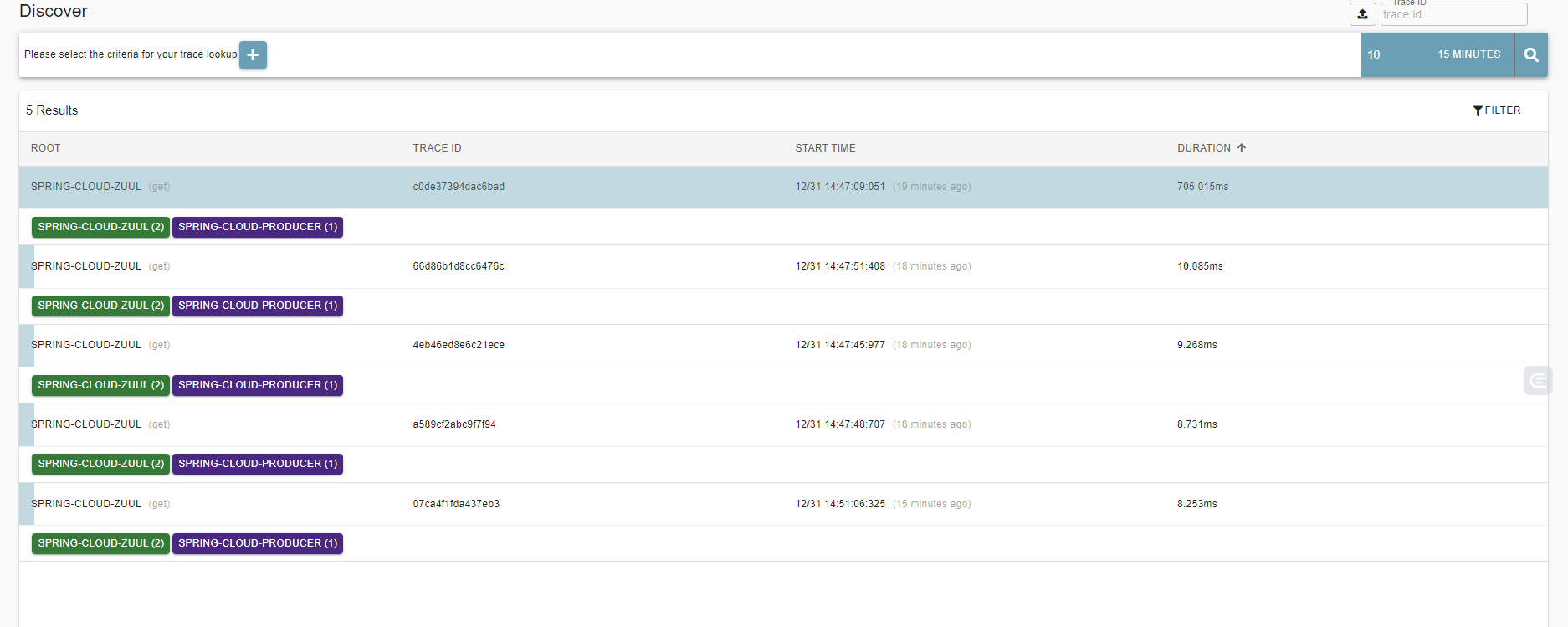Click the Discover page title
This screenshot has width=1568, height=627.
(x=54, y=11)
